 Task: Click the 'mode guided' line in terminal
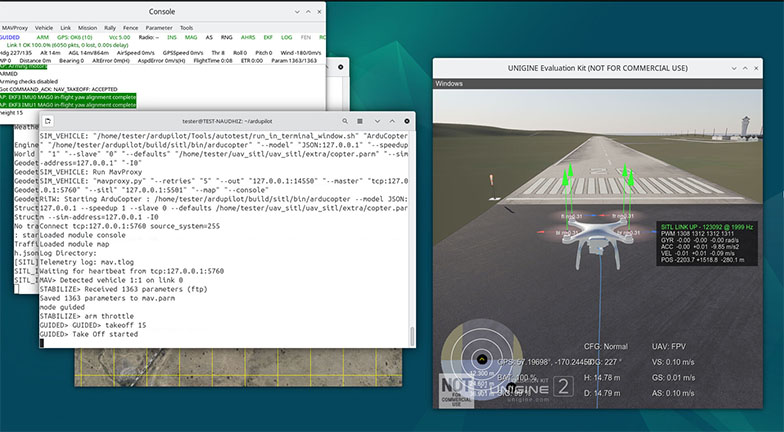click(62, 307)
